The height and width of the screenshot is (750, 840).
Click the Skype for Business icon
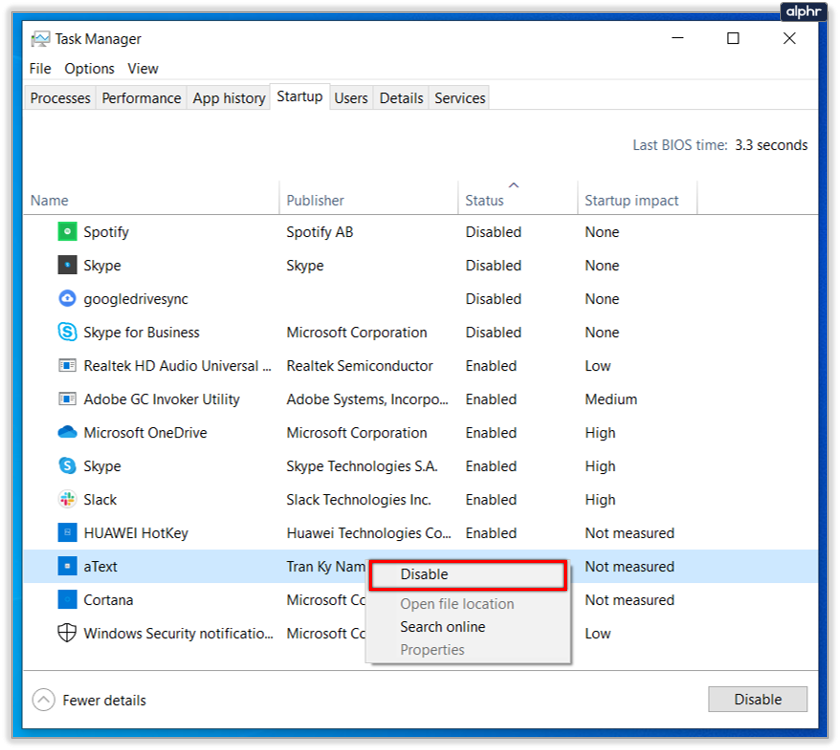[x=67, y=332]
